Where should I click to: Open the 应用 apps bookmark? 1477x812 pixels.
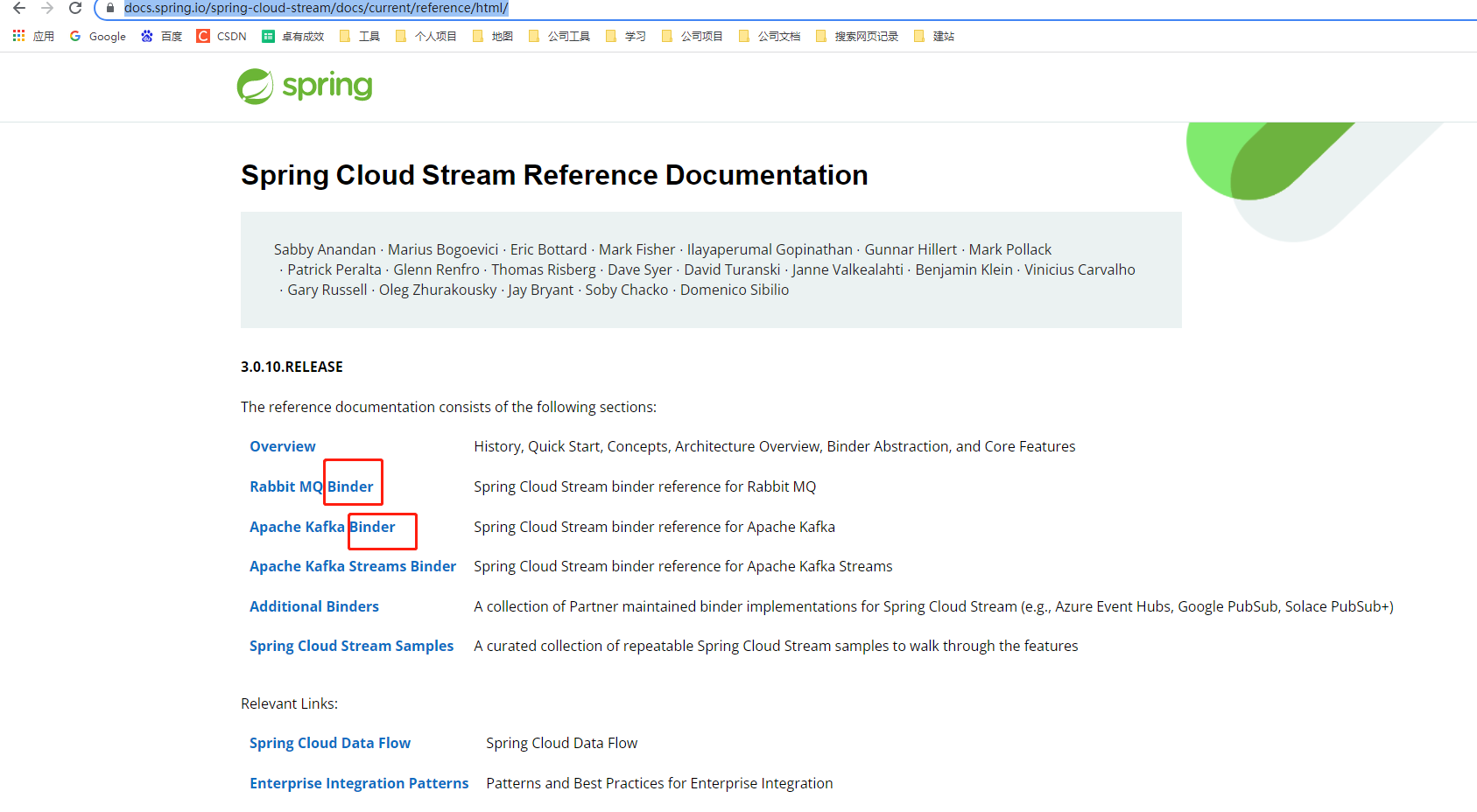tap(33, 36)
